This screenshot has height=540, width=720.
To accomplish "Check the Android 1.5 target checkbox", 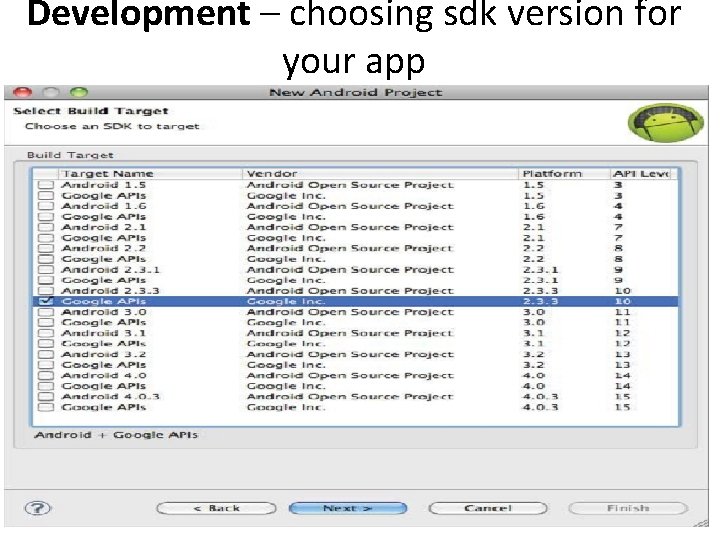I will [x=46, y=185].
